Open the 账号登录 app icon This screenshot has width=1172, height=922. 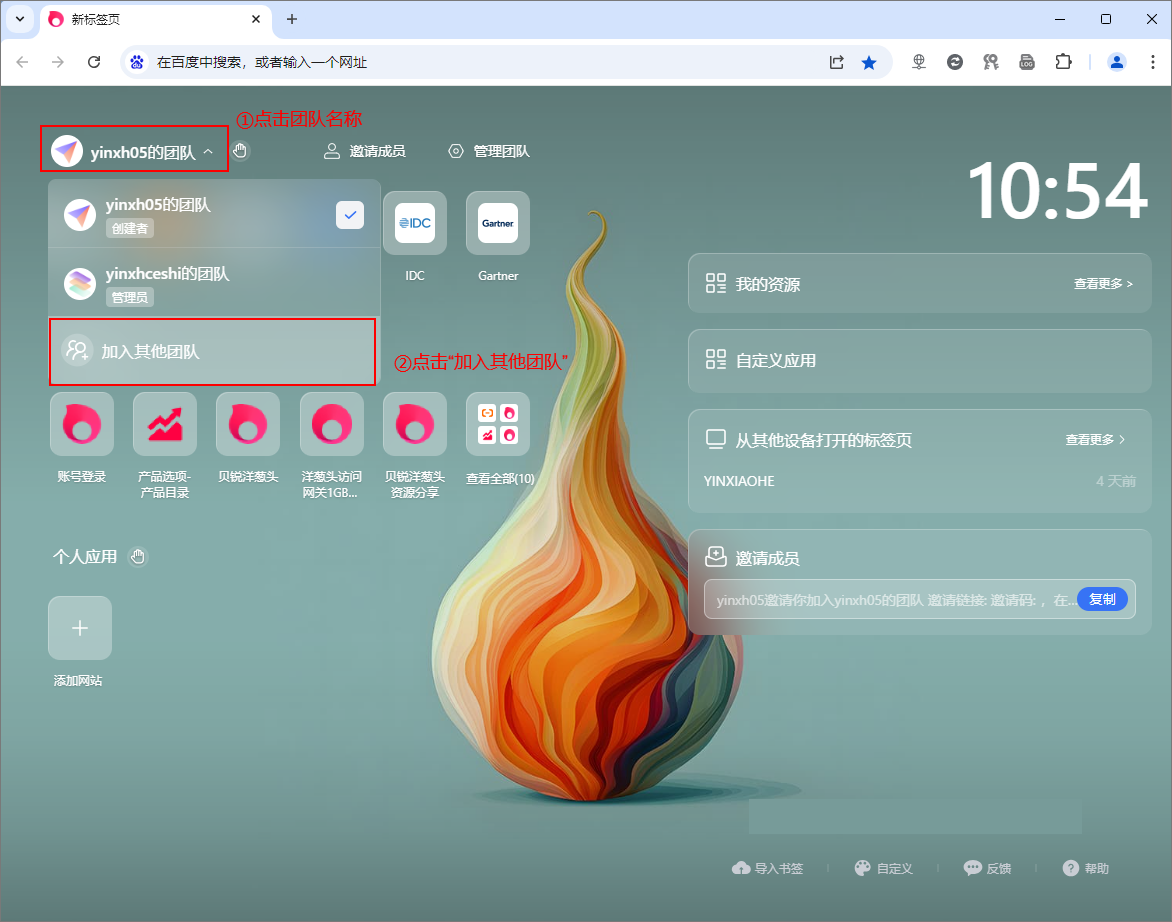click(81, 424)
